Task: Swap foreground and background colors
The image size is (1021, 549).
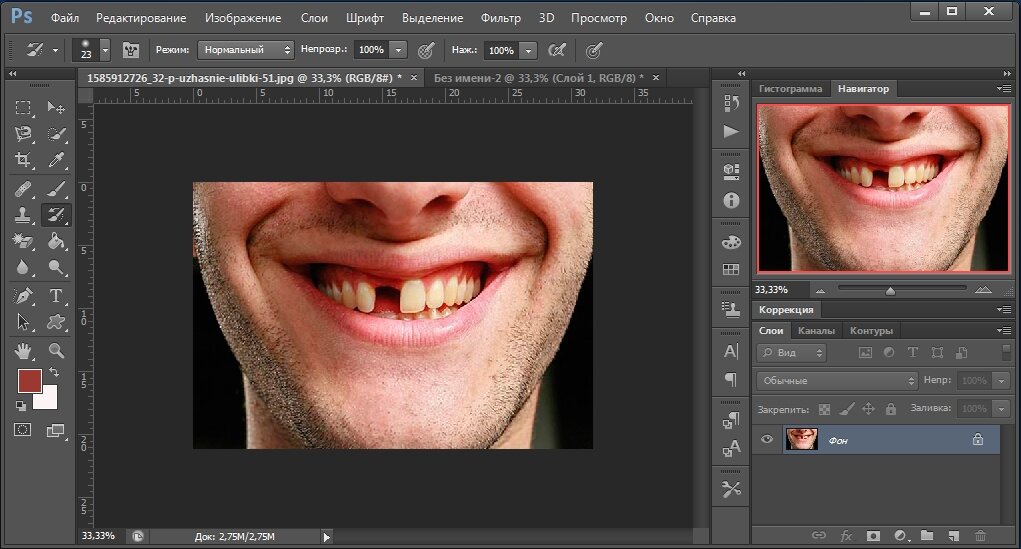Action: click(x=55, y=373)
